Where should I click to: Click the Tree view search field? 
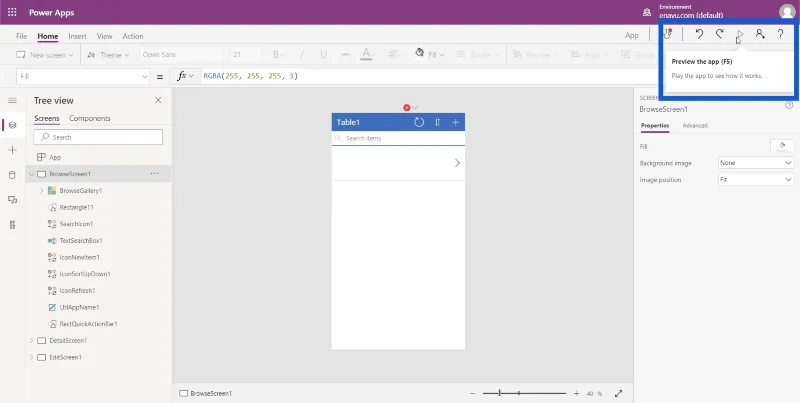pyautogui.click(x=98, y=137)
